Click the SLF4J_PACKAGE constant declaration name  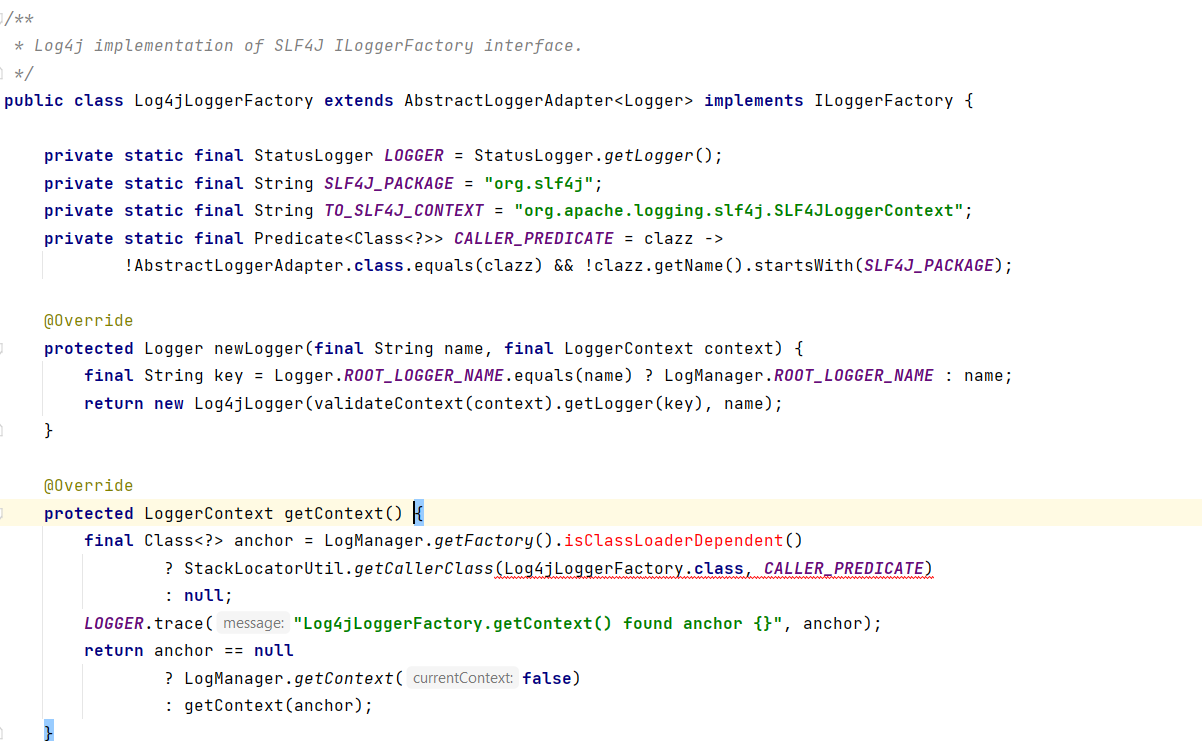[389, 184]
